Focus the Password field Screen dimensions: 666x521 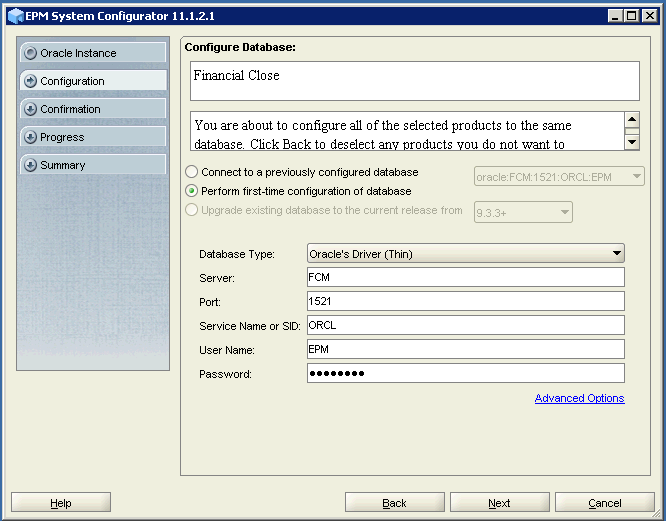pos(465,373)
